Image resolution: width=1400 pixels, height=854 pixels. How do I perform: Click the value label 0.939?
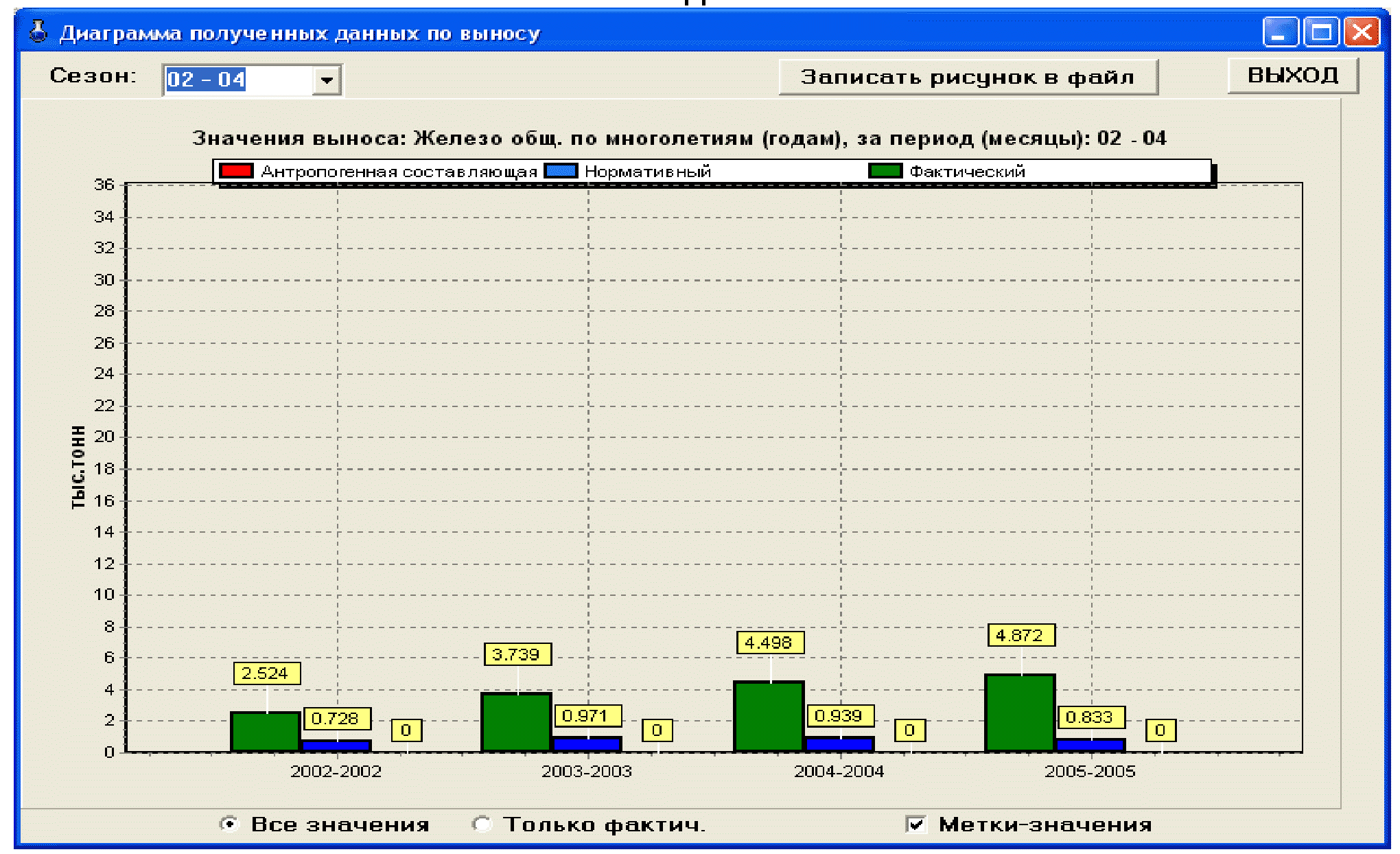point(840,716)
